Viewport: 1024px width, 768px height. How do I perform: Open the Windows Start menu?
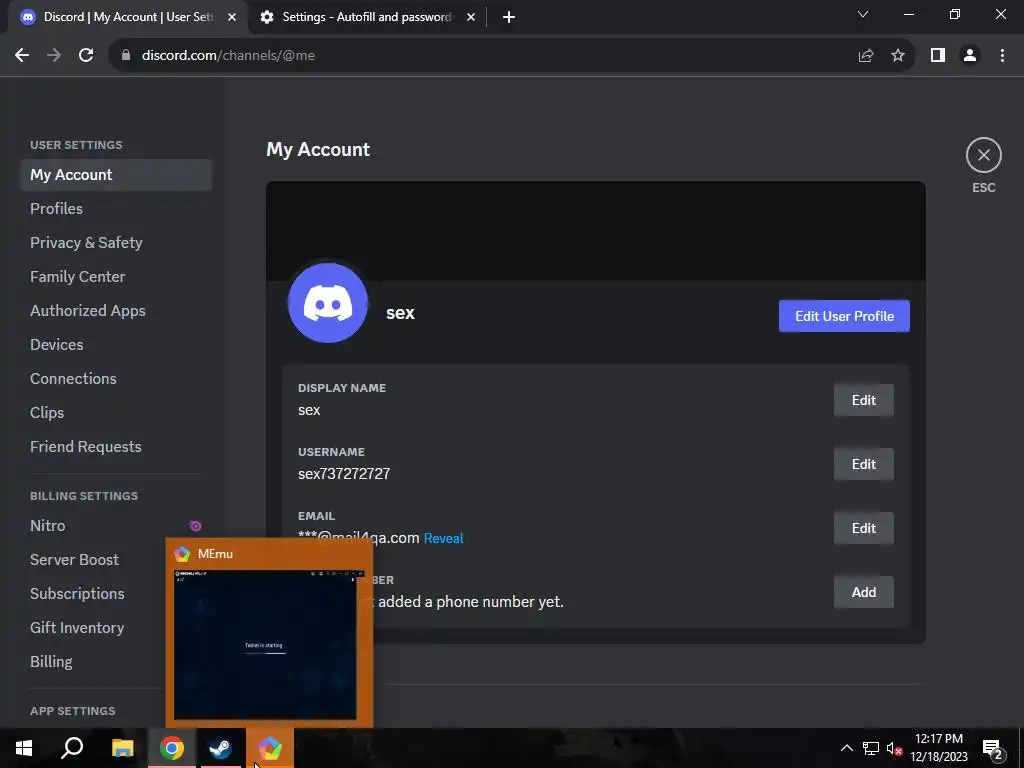click(24, 748)
